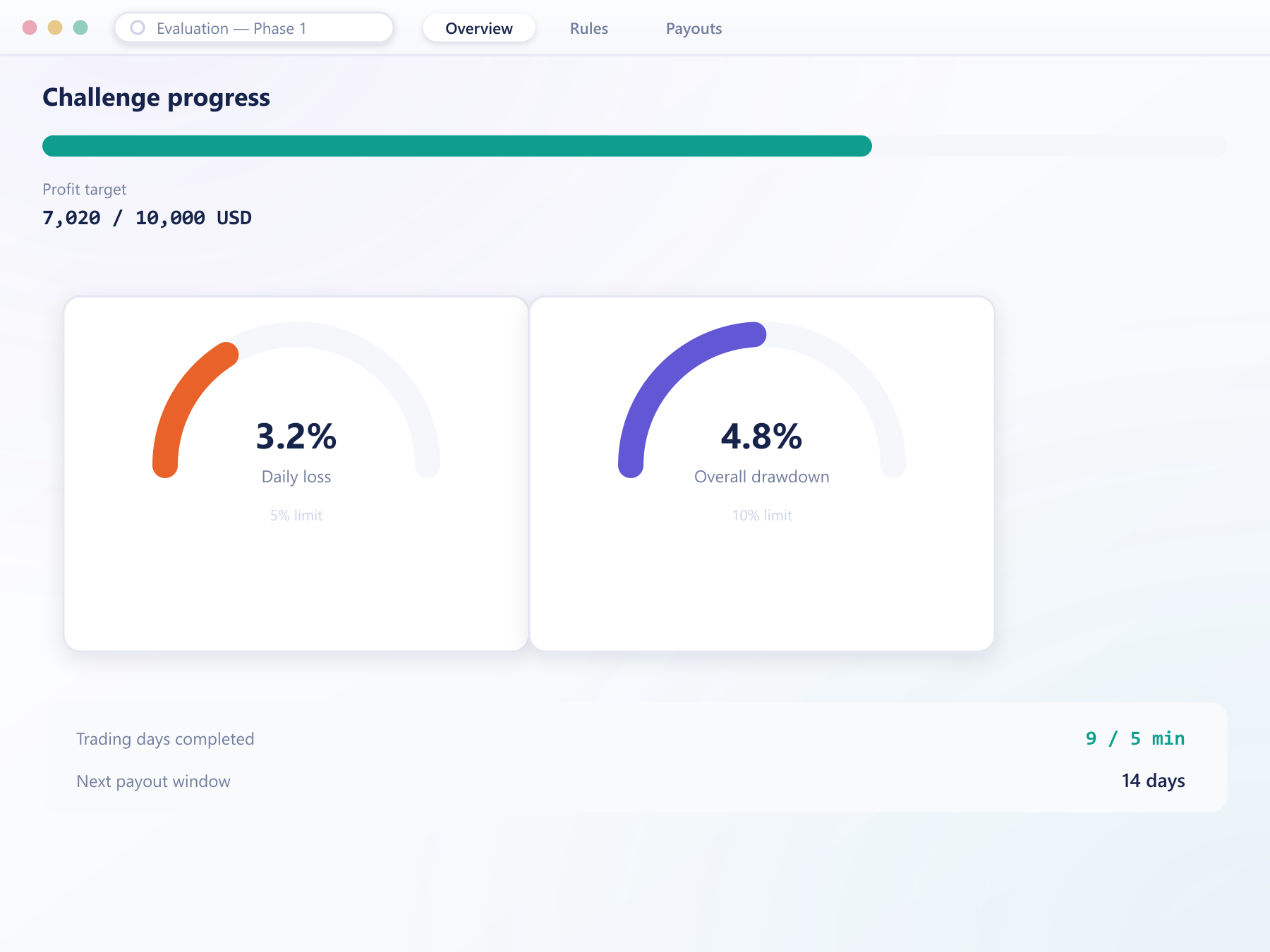Click the 5% limit text
The width and height of the screenshot is (1270, 952).
tap(296, 515)
